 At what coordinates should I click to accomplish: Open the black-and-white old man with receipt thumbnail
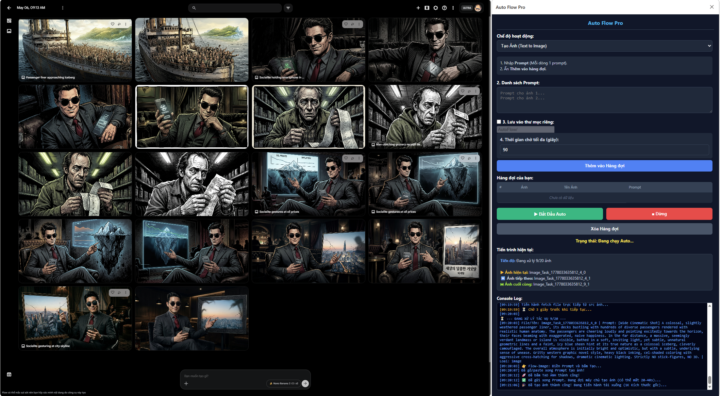192,184
